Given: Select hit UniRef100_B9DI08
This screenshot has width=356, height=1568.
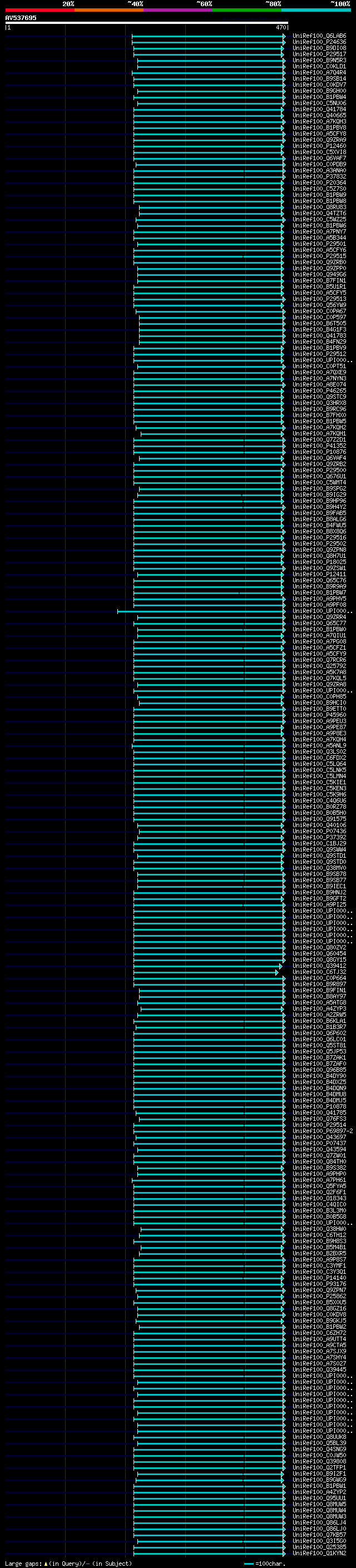Looking at the screenshot, I should [x=319, y=48].
